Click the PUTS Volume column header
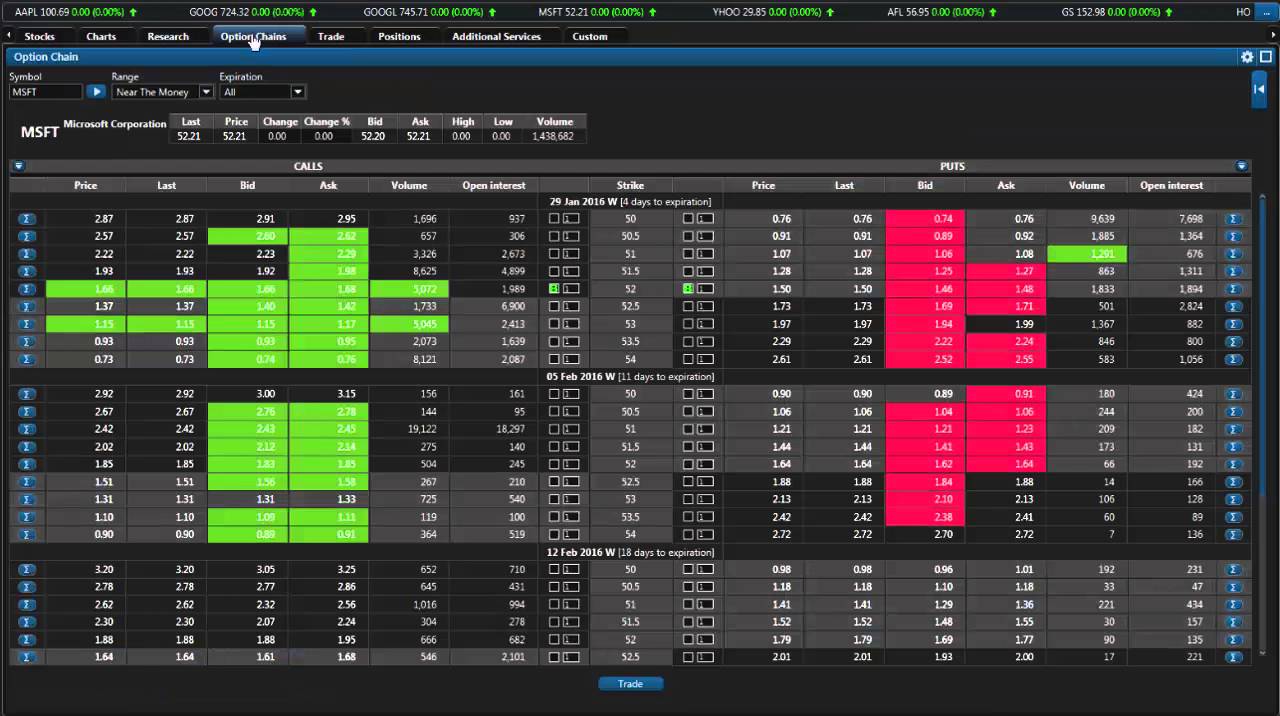The height and width of the screenshot is (716, 1280). click(1087, 185)
